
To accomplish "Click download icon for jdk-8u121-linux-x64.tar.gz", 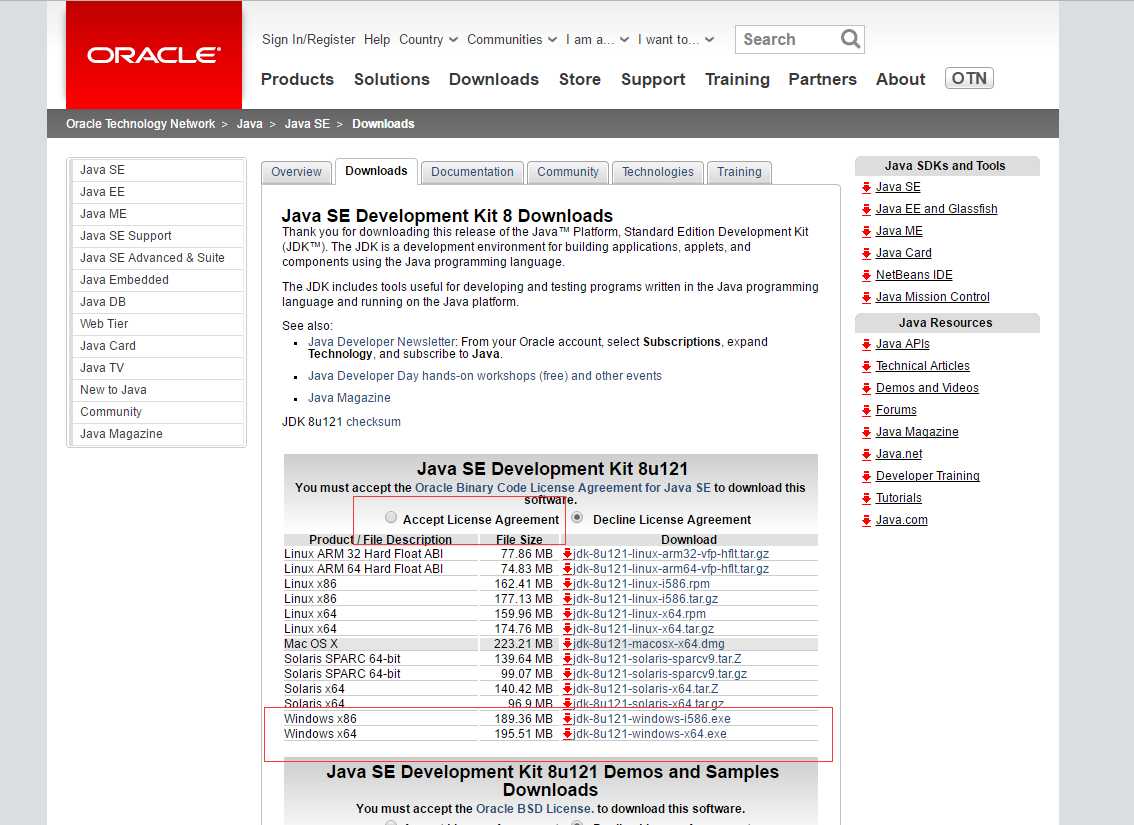I will (568, 629).
